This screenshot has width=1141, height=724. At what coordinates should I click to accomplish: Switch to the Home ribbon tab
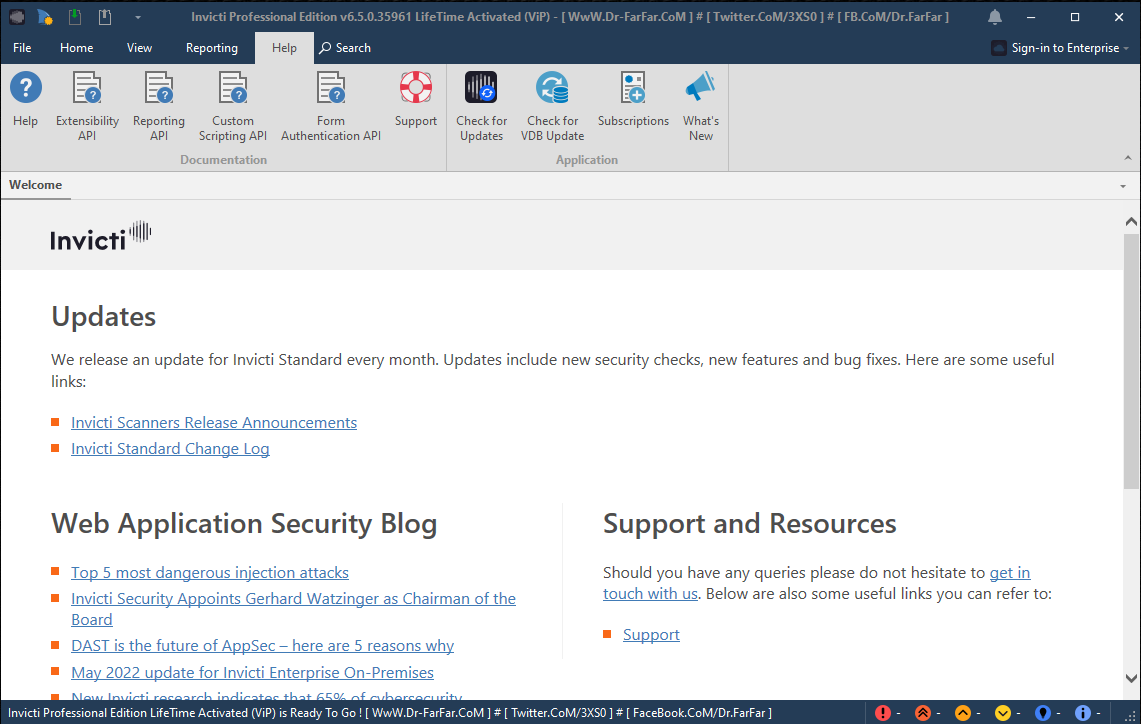pyautogui.click(x=76, y=48)
